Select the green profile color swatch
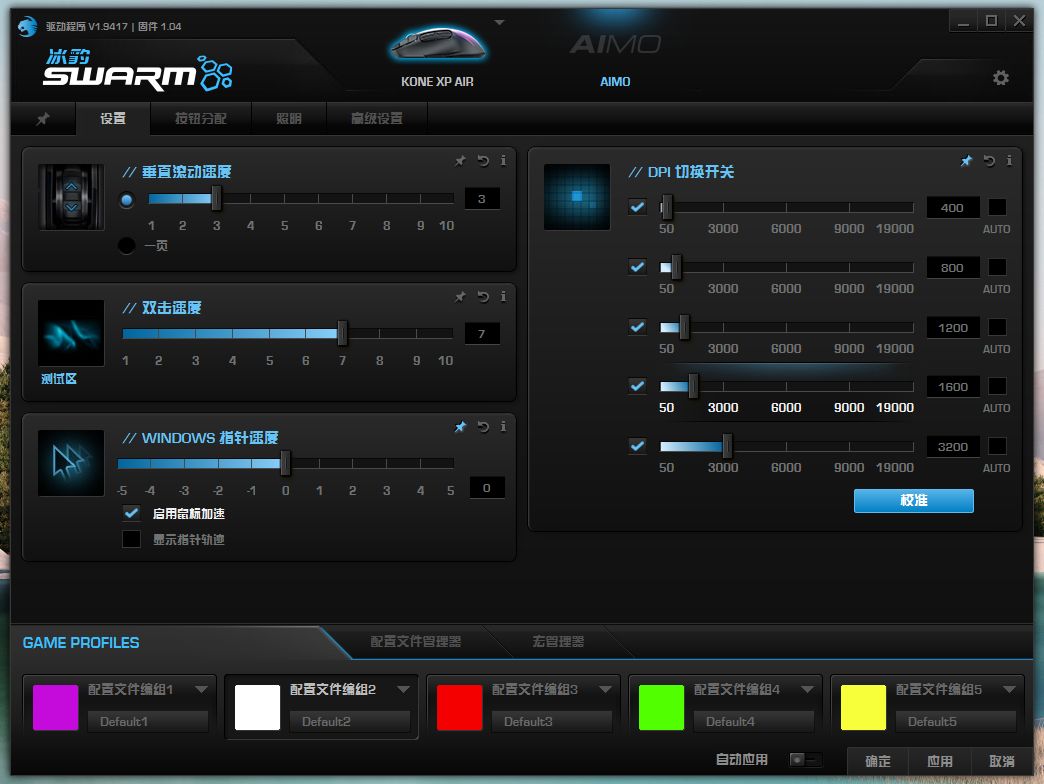This screenshot has width=1044, height=784. [x=661, y=707]
